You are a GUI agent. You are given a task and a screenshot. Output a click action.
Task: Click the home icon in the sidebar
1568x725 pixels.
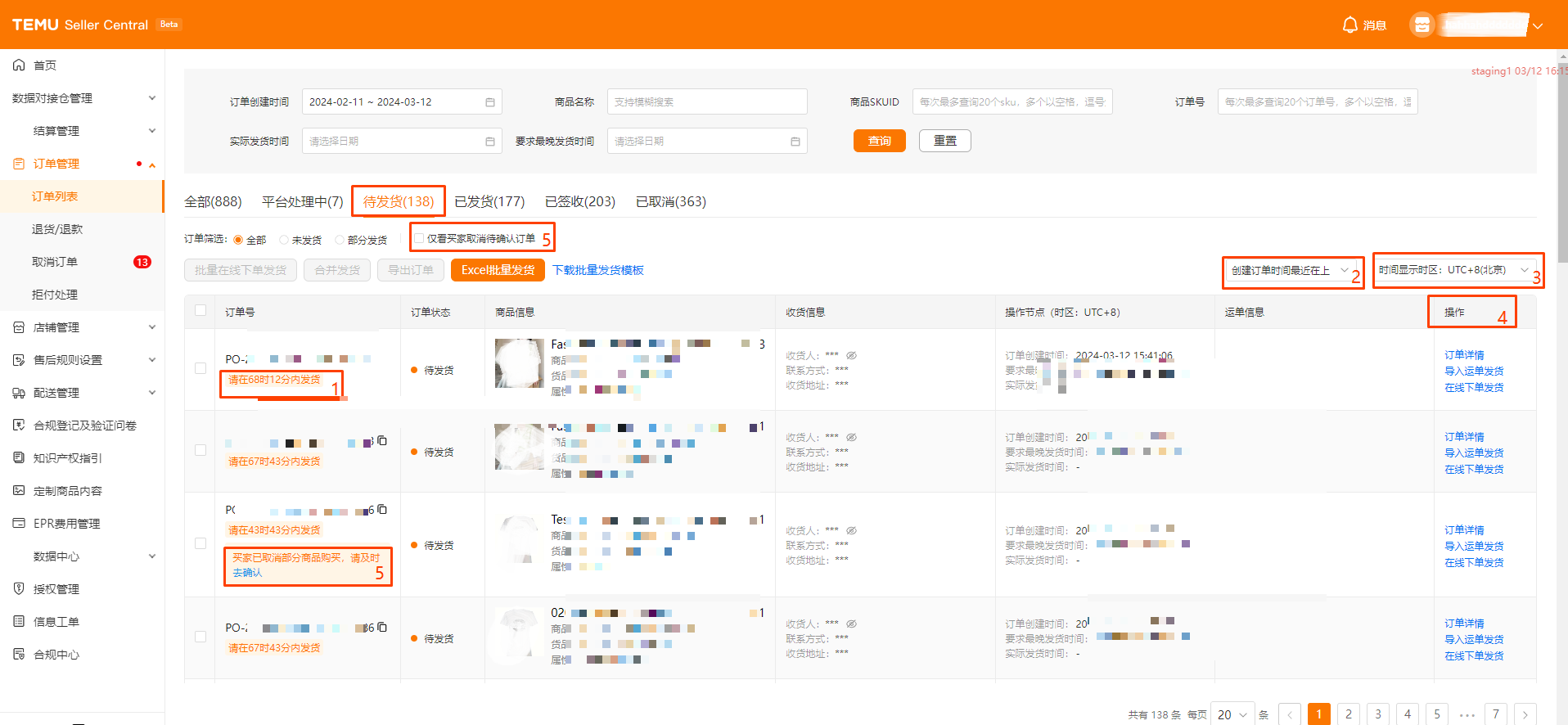click(x=19, y=65)
